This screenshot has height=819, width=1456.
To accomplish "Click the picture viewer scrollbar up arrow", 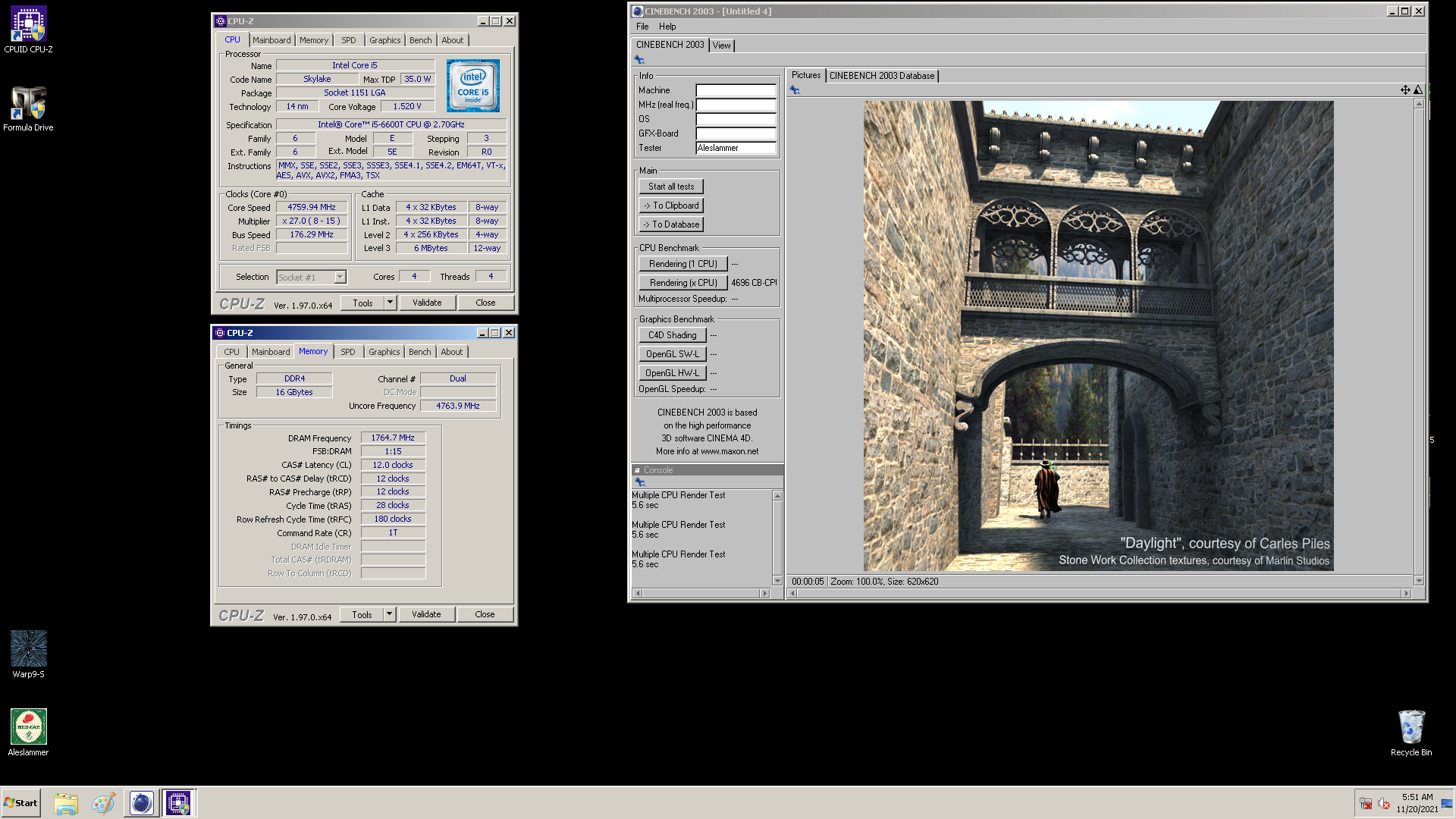I will pos(1419,104).
